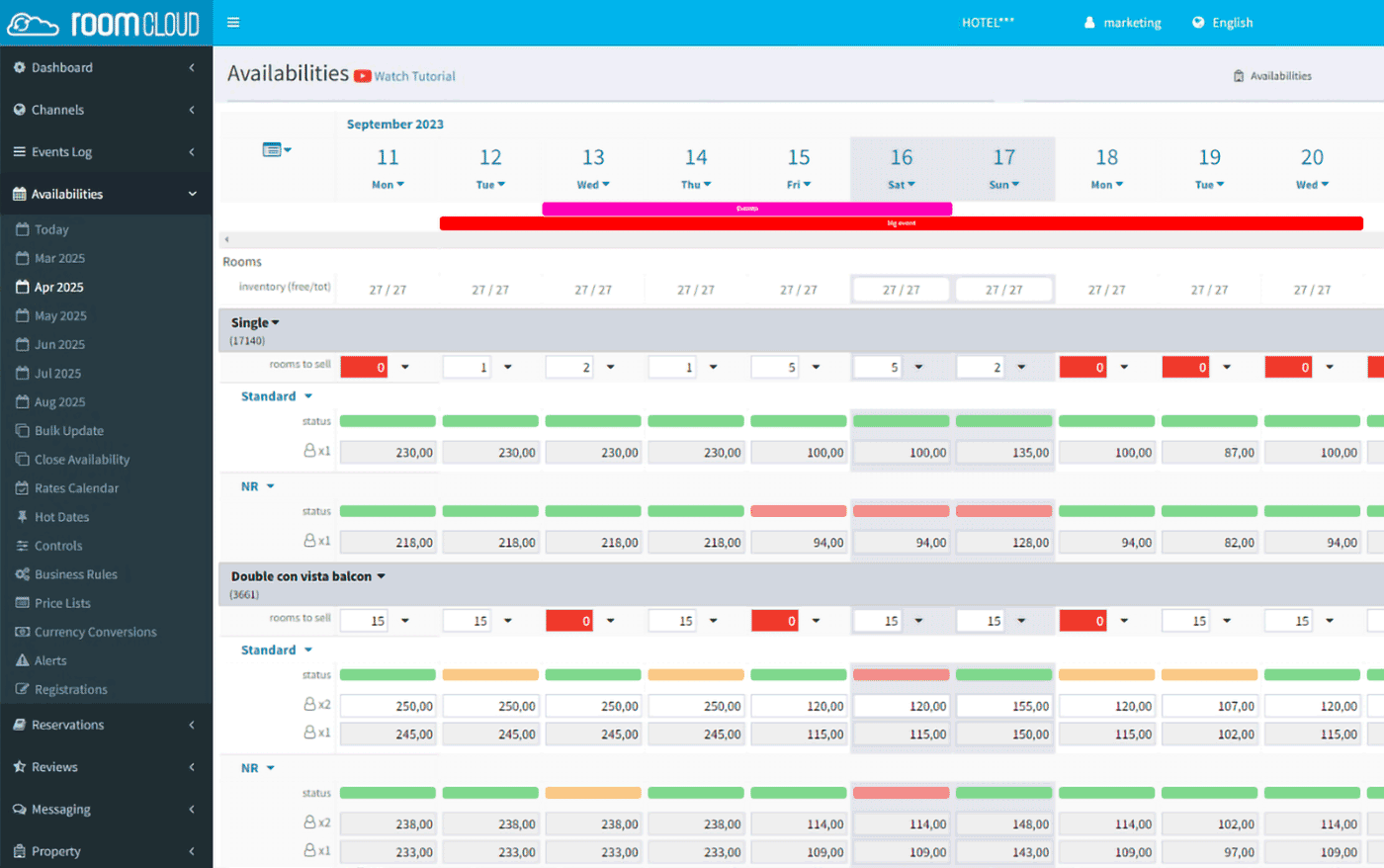1384x868 pixels.
Task: Click Single rooms to sell field for Fri 15
Action: 777,367
